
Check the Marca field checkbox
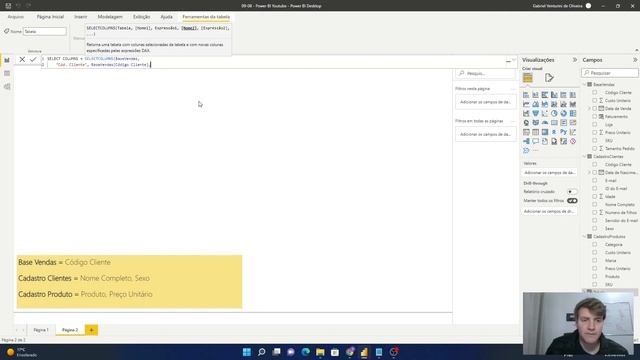point(595,260)
